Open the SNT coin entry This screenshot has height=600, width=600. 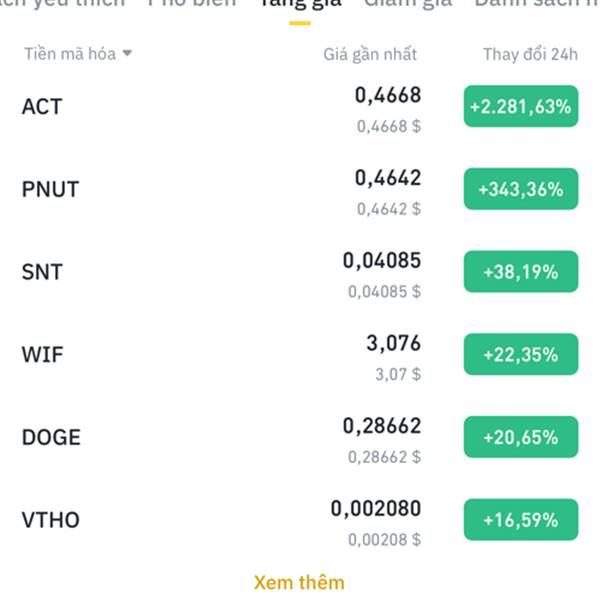41,272
